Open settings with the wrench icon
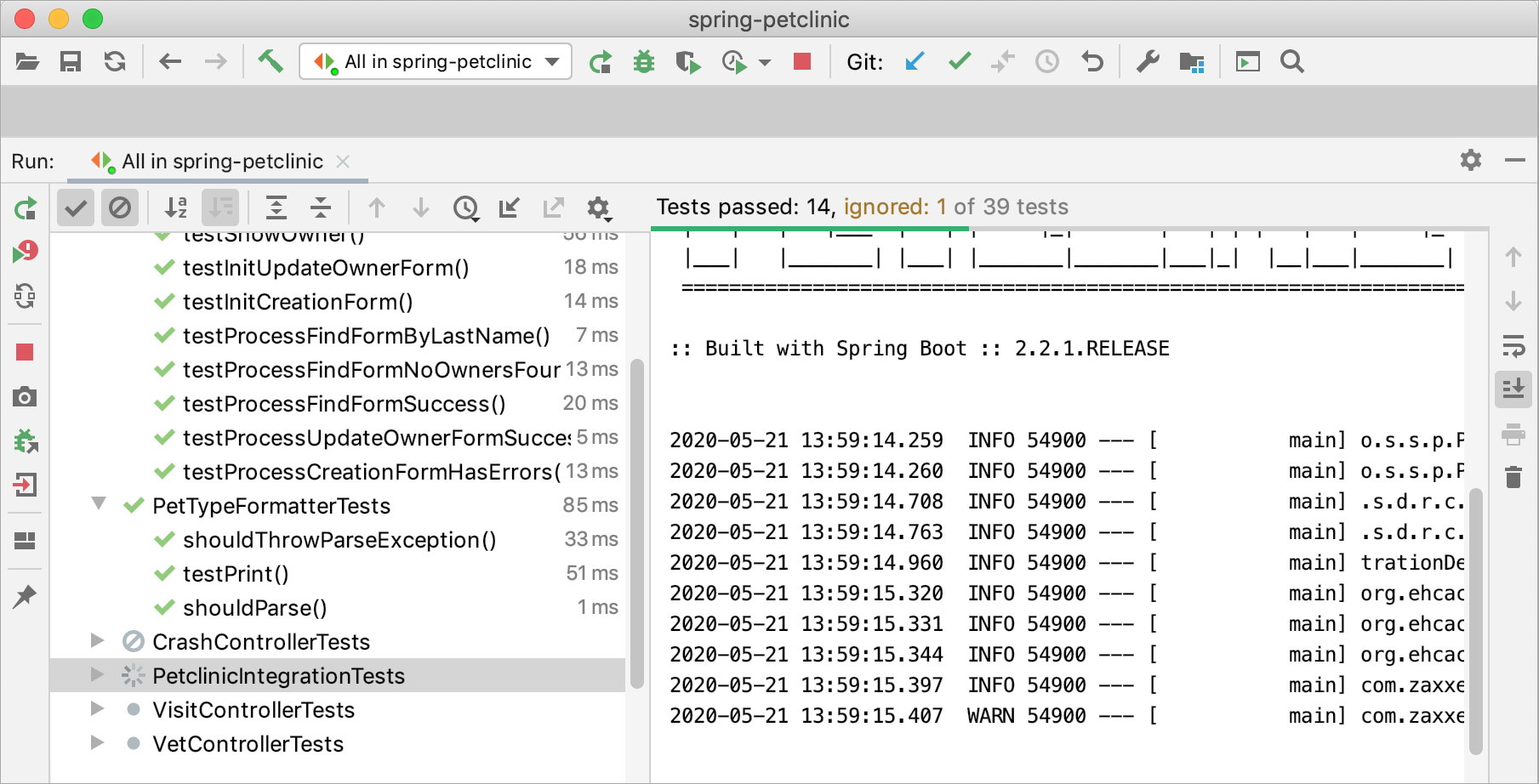Image resolution: width=1539 pixels, height=784 pixels. (x=1148, y=61)
